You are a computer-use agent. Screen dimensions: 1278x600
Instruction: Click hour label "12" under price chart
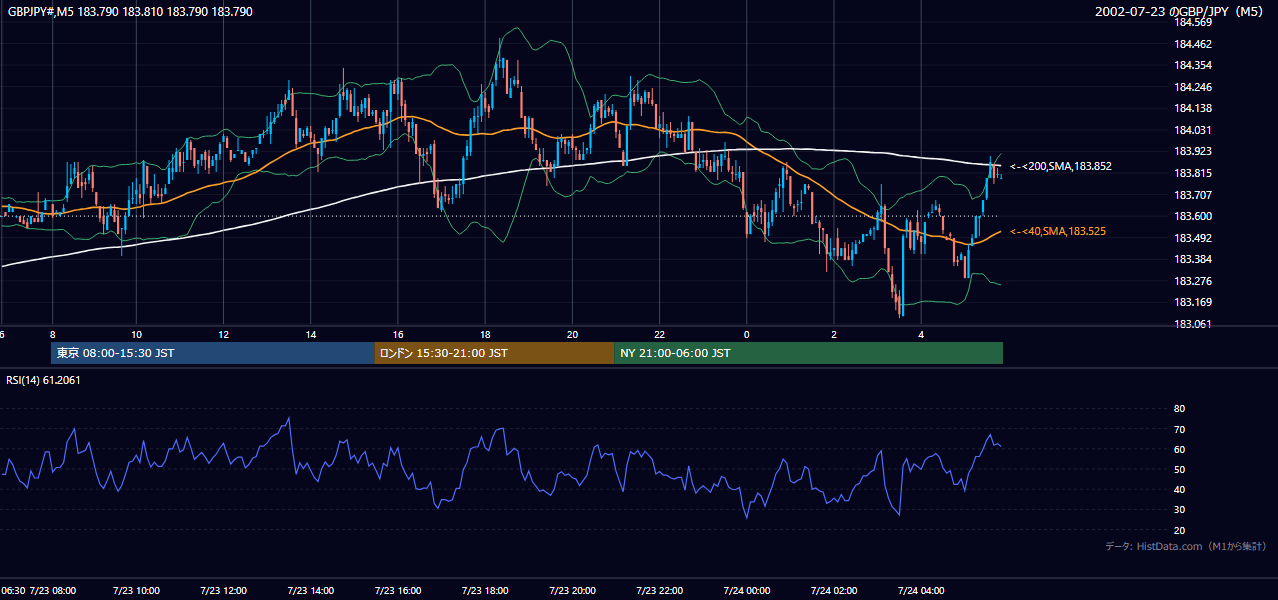pyautogui.click(x=224, y=334)
